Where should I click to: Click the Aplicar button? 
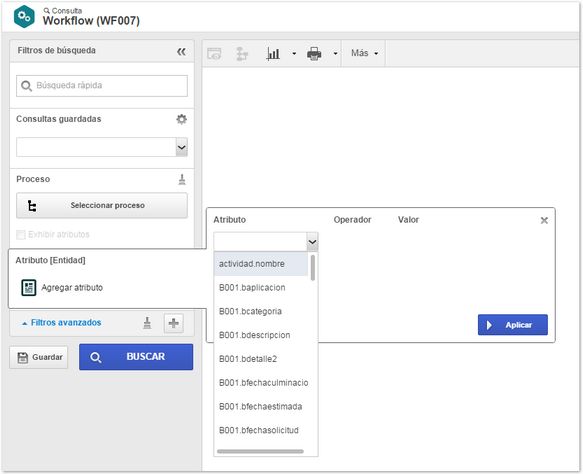pyautogui.click(x=513, y=325)
